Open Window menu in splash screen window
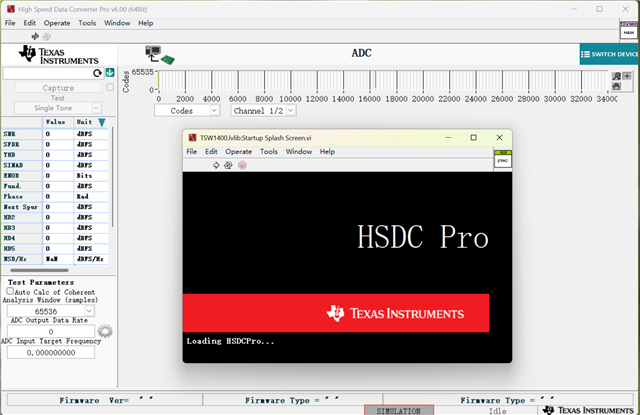Image resolution: width=640 pixels, height=415 pixels. coord(299,152)
